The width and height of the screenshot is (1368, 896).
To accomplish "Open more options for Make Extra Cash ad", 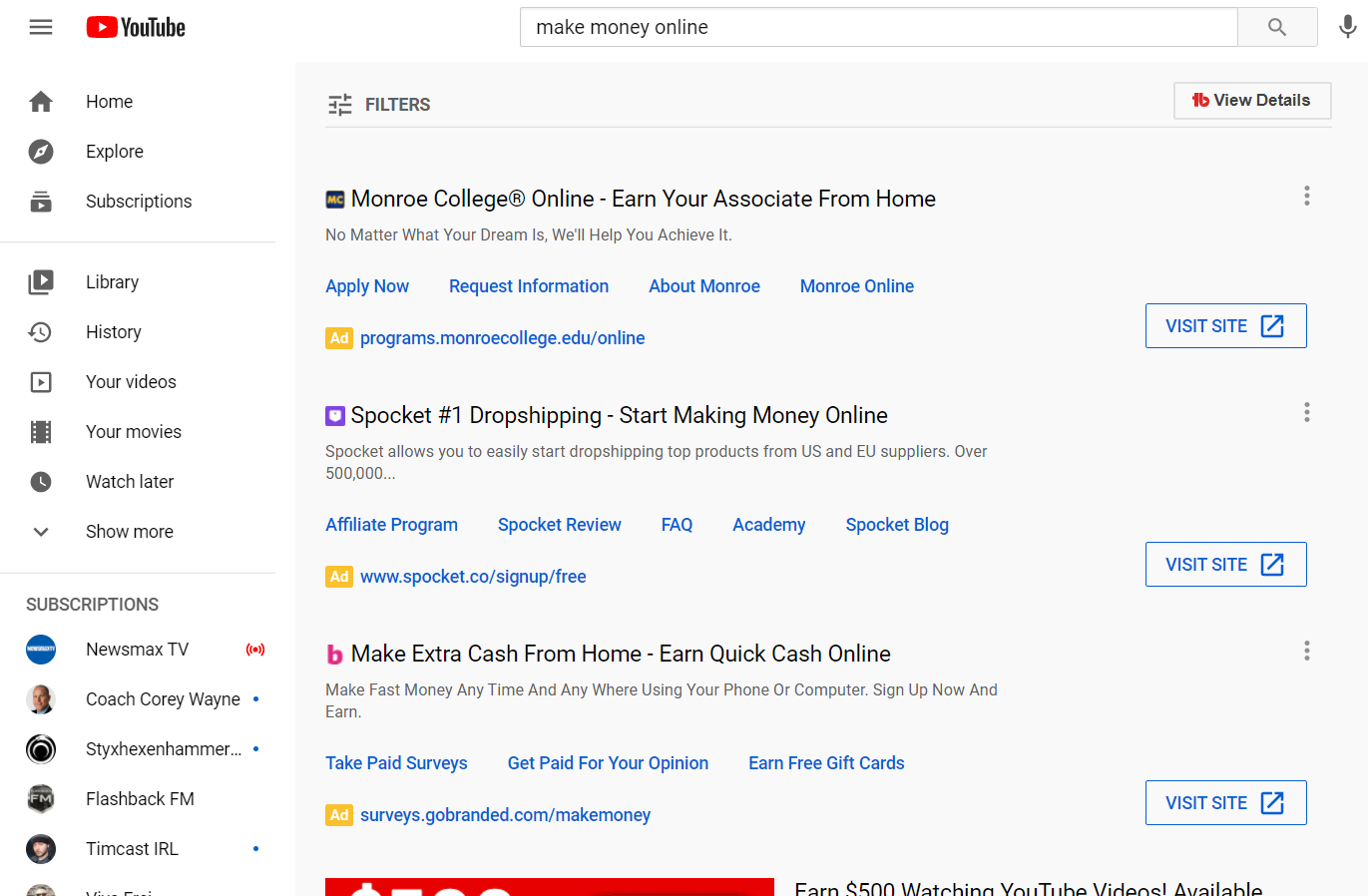I will pos(1306,651).
